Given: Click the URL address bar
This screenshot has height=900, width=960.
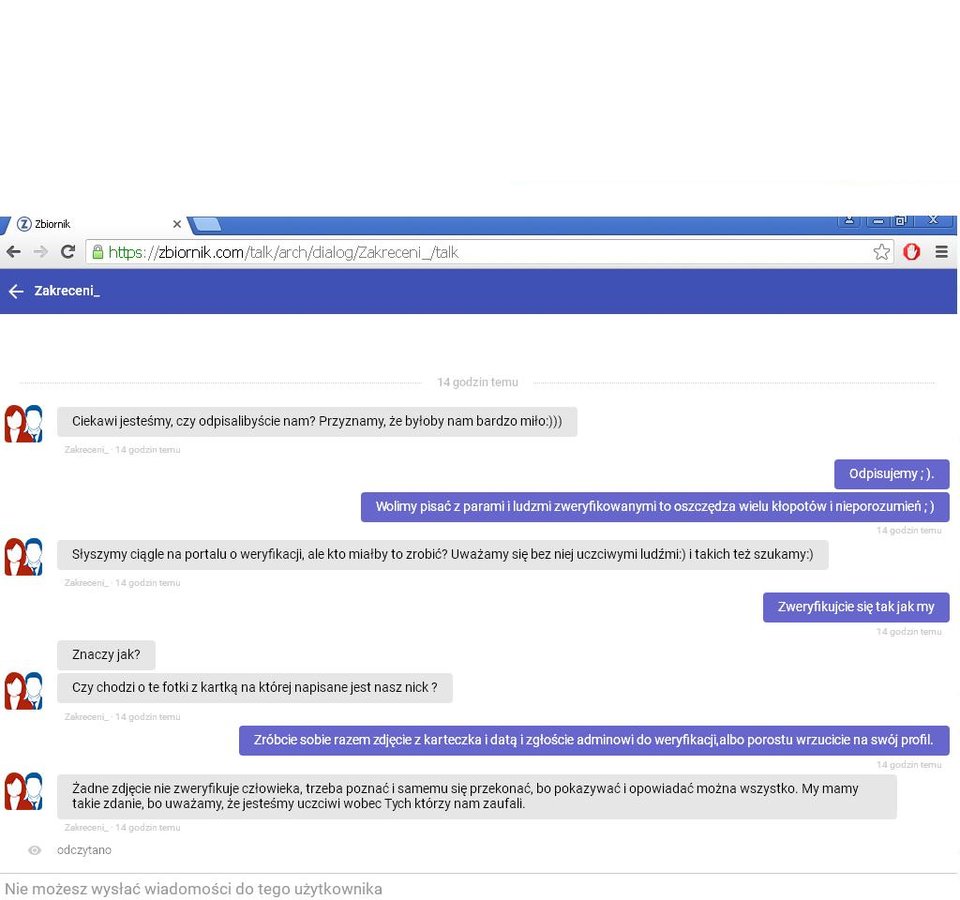Looking at the screenshot, I should coord(480,252).
